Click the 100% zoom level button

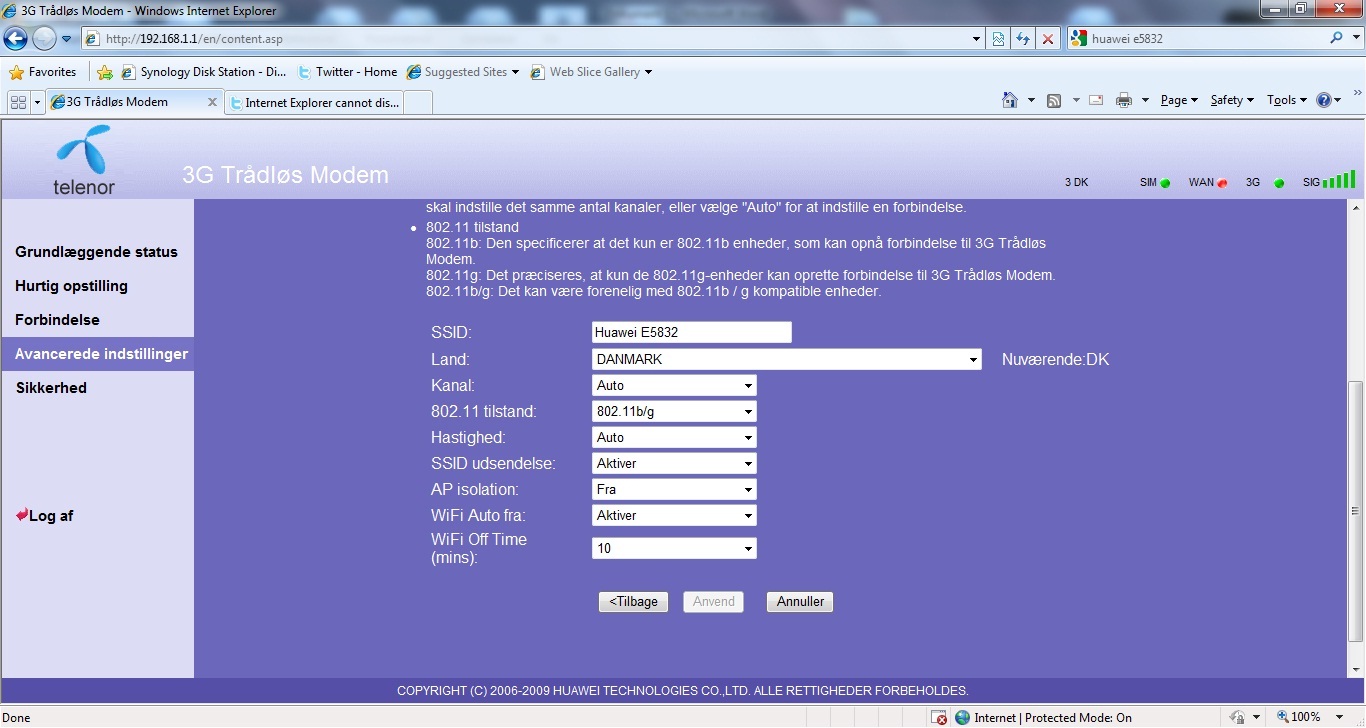(x=1299, y=718)
